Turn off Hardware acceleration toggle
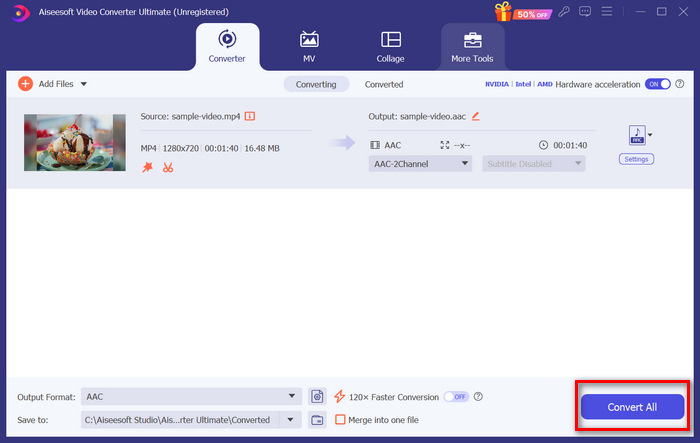 [x=657, y=85]
